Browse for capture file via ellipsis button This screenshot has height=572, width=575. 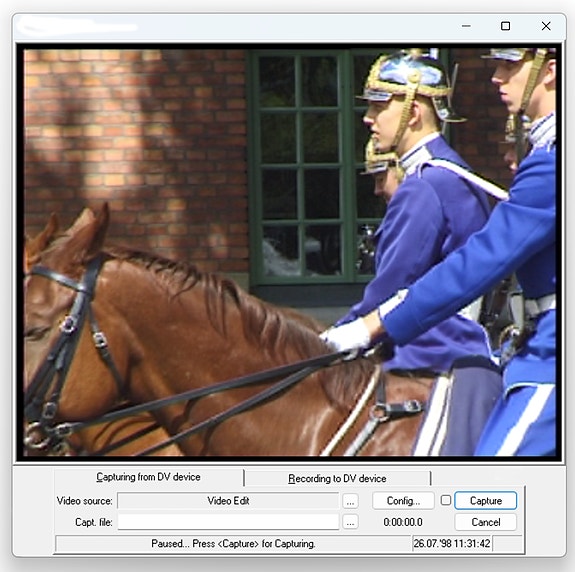pyautogui.click(x=350, y=522)
